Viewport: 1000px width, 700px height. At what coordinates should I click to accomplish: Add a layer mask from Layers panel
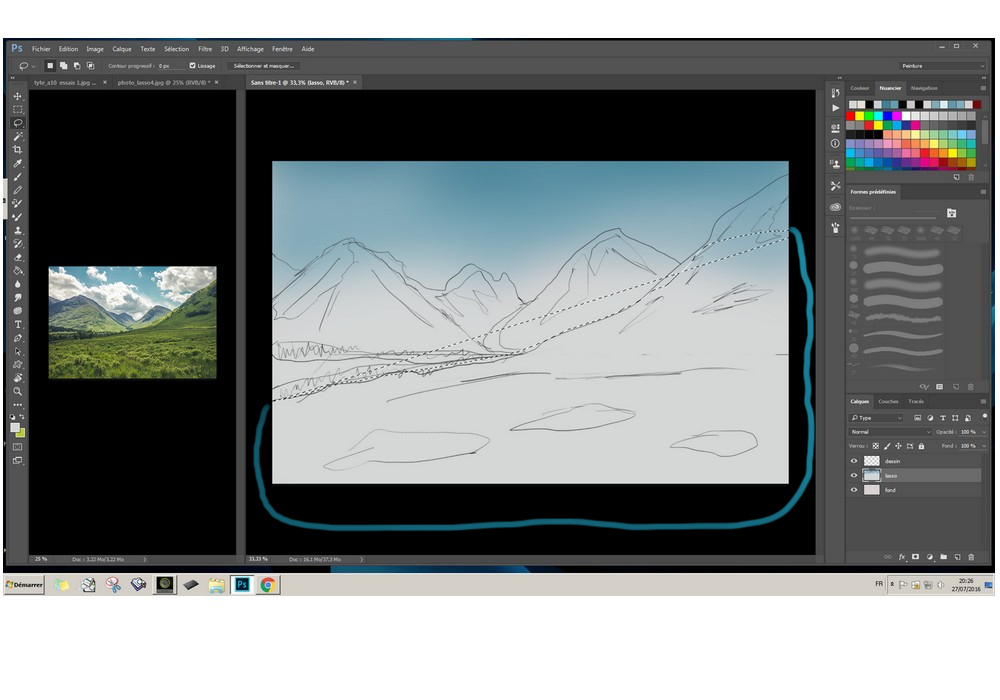pyautogui.click(x=915, y=556)
